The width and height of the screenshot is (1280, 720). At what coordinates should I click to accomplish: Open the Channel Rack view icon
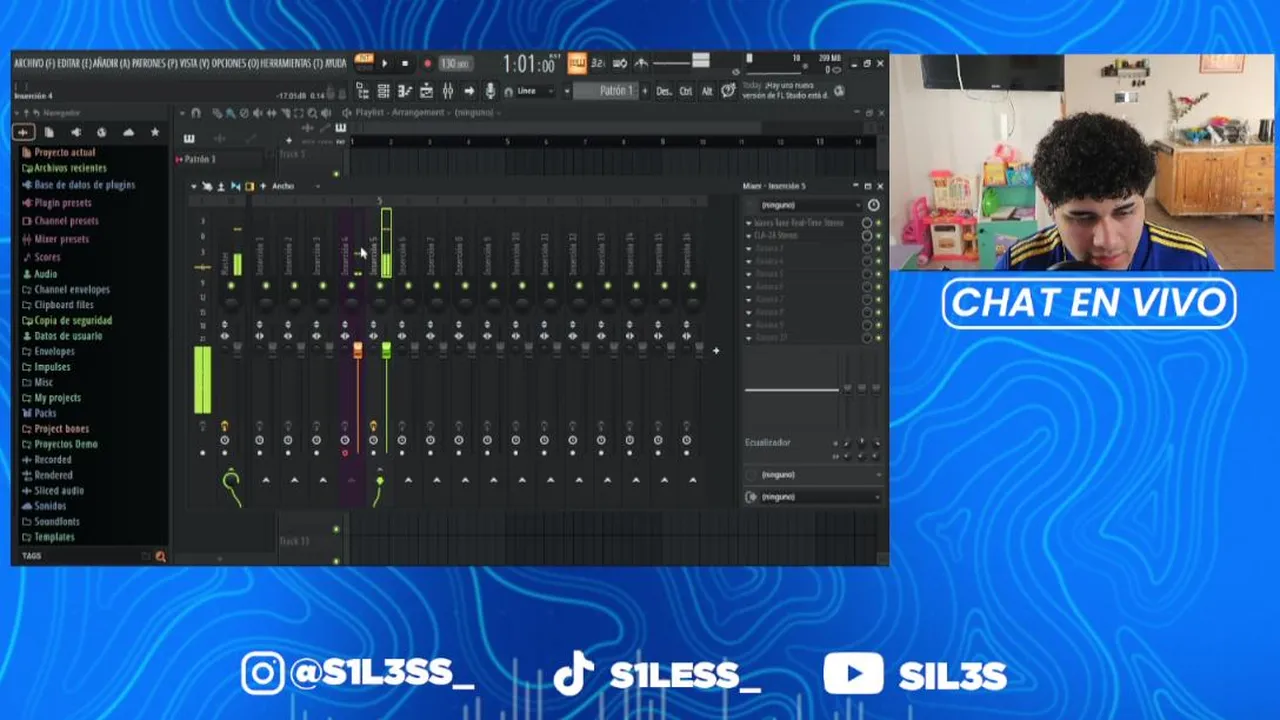click(x=383, y=91)
